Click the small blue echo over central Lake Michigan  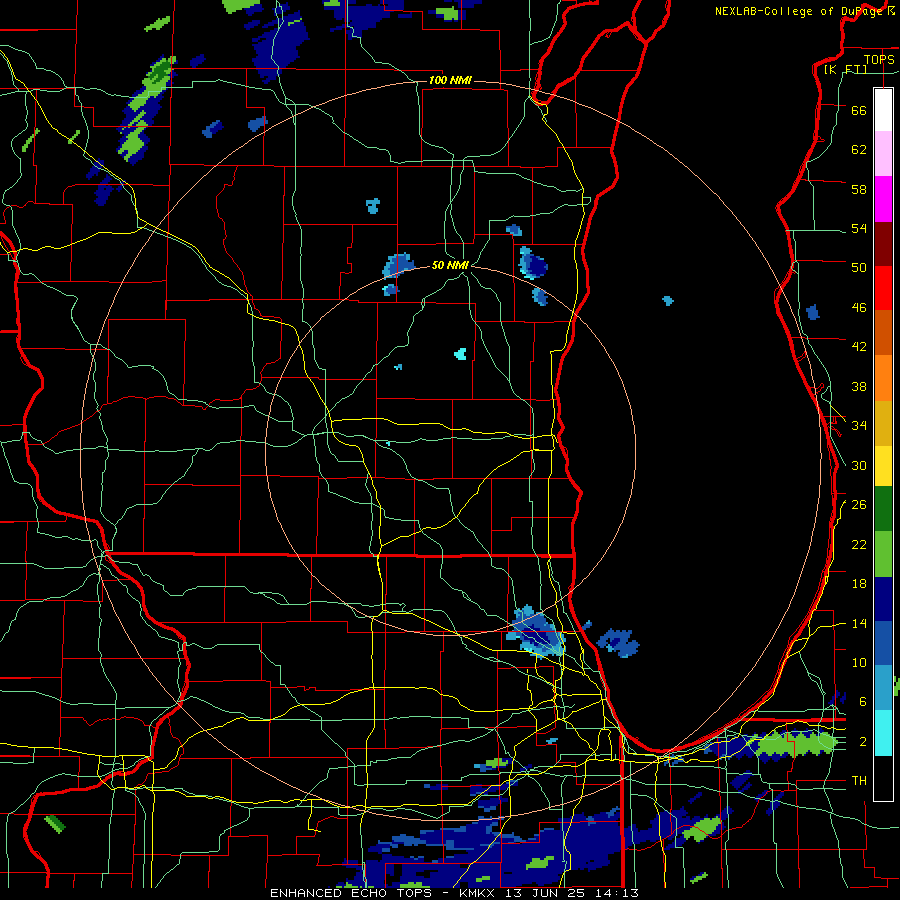point(668,300)
